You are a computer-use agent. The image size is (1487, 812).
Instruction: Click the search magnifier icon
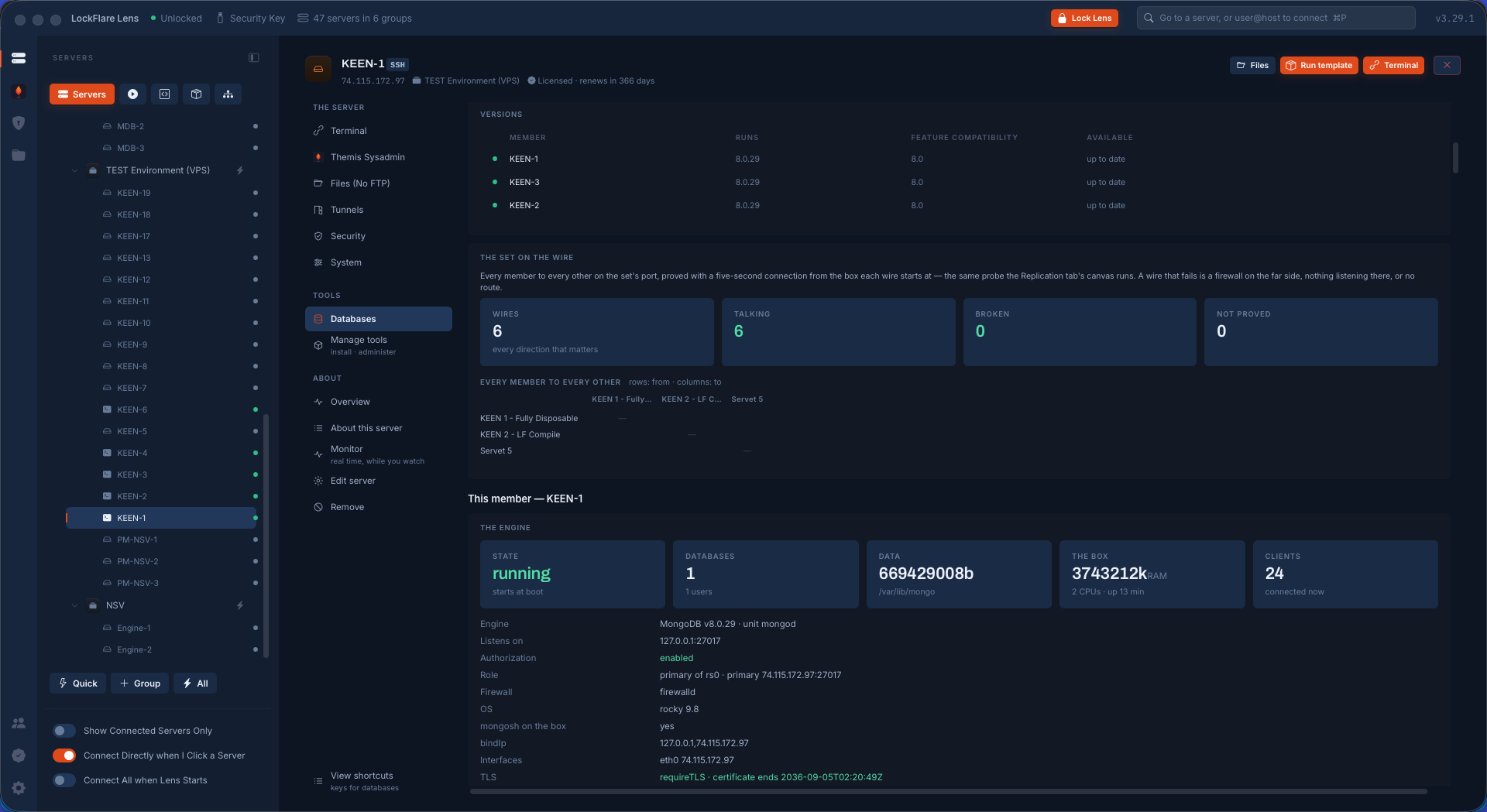(x=1149, y=18)
